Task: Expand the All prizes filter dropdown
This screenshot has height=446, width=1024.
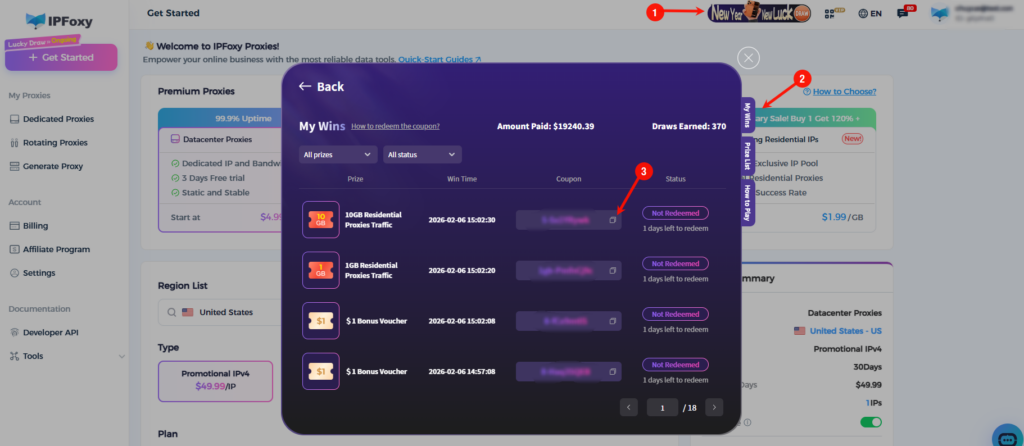Action: 338,154
